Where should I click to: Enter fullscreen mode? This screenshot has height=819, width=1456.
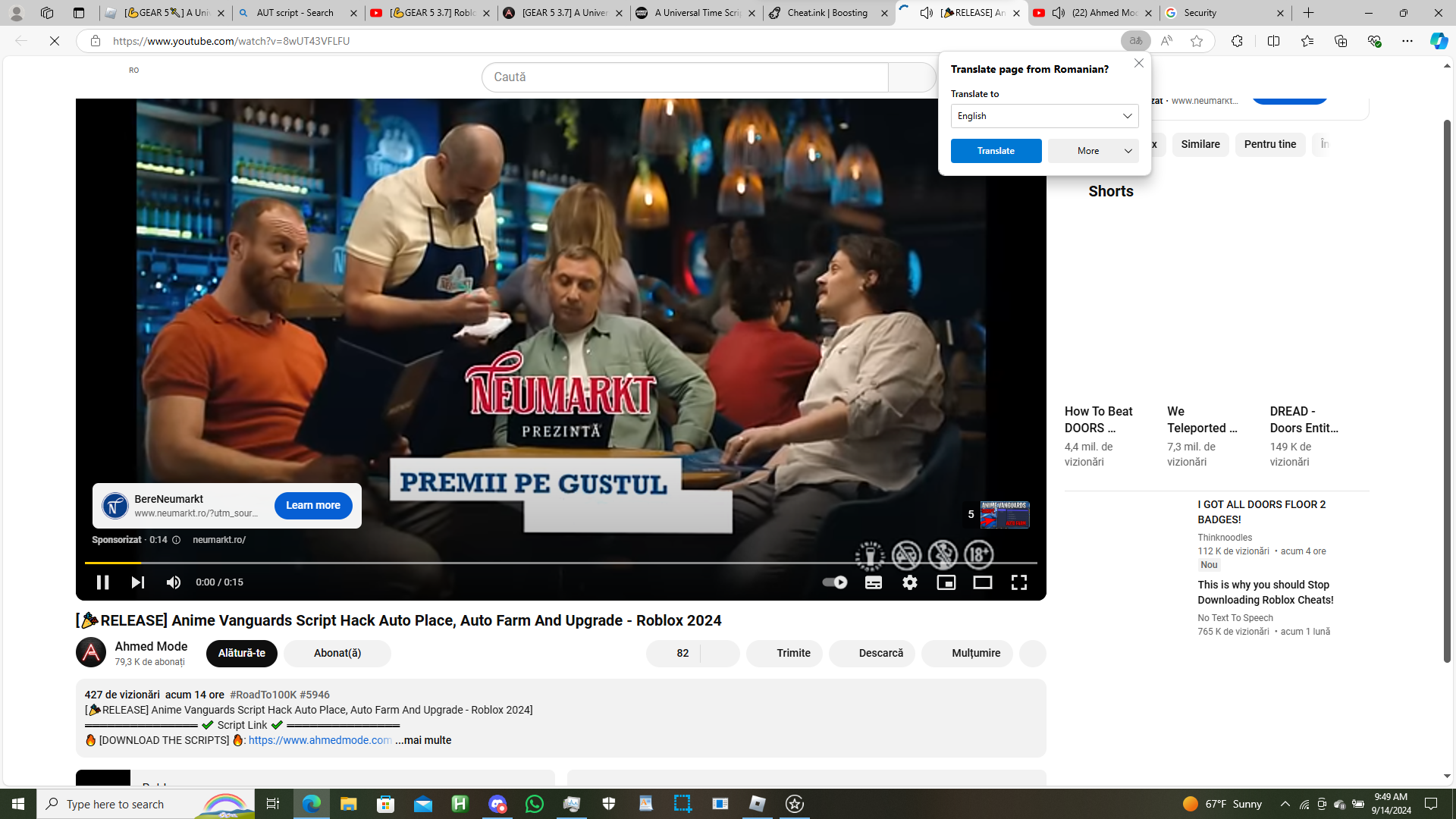point(1019,582)
